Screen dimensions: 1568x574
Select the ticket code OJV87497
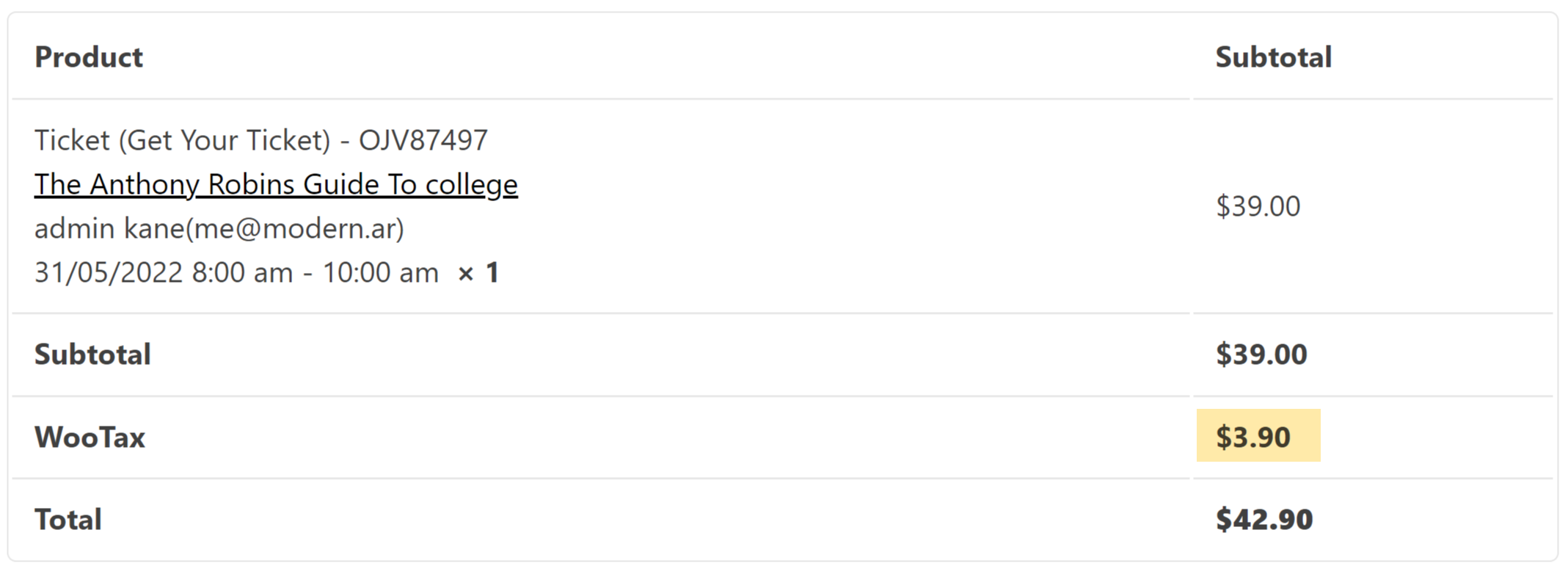pos(423,140)
